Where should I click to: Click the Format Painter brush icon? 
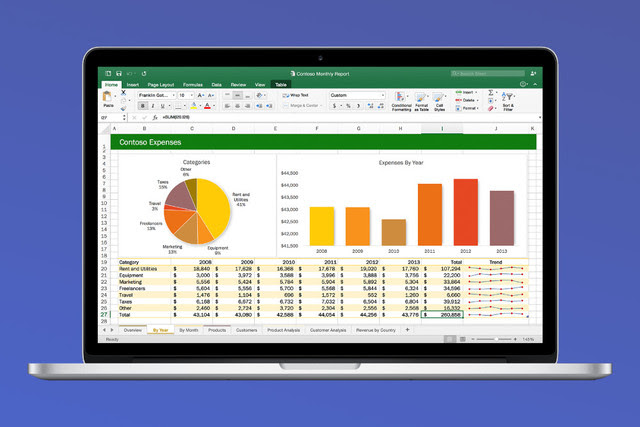123,108
